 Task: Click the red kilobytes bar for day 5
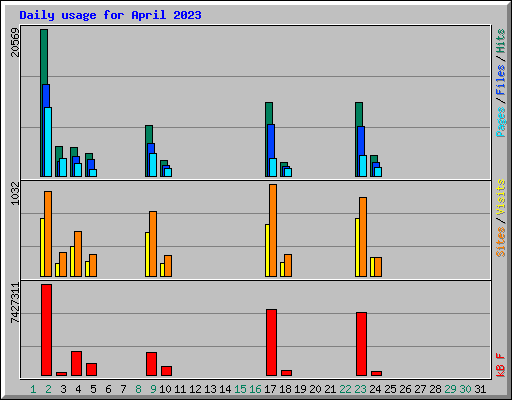click(91, 369)
